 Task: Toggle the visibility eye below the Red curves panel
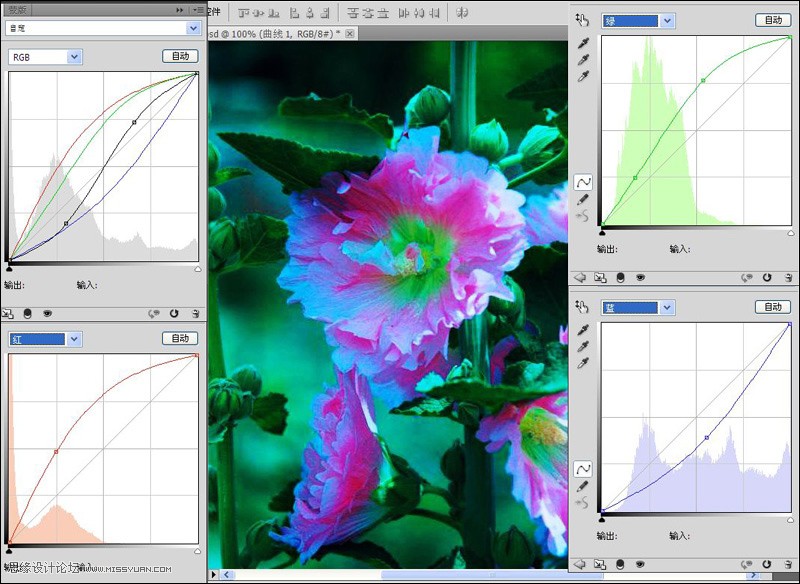pos(47,313)
